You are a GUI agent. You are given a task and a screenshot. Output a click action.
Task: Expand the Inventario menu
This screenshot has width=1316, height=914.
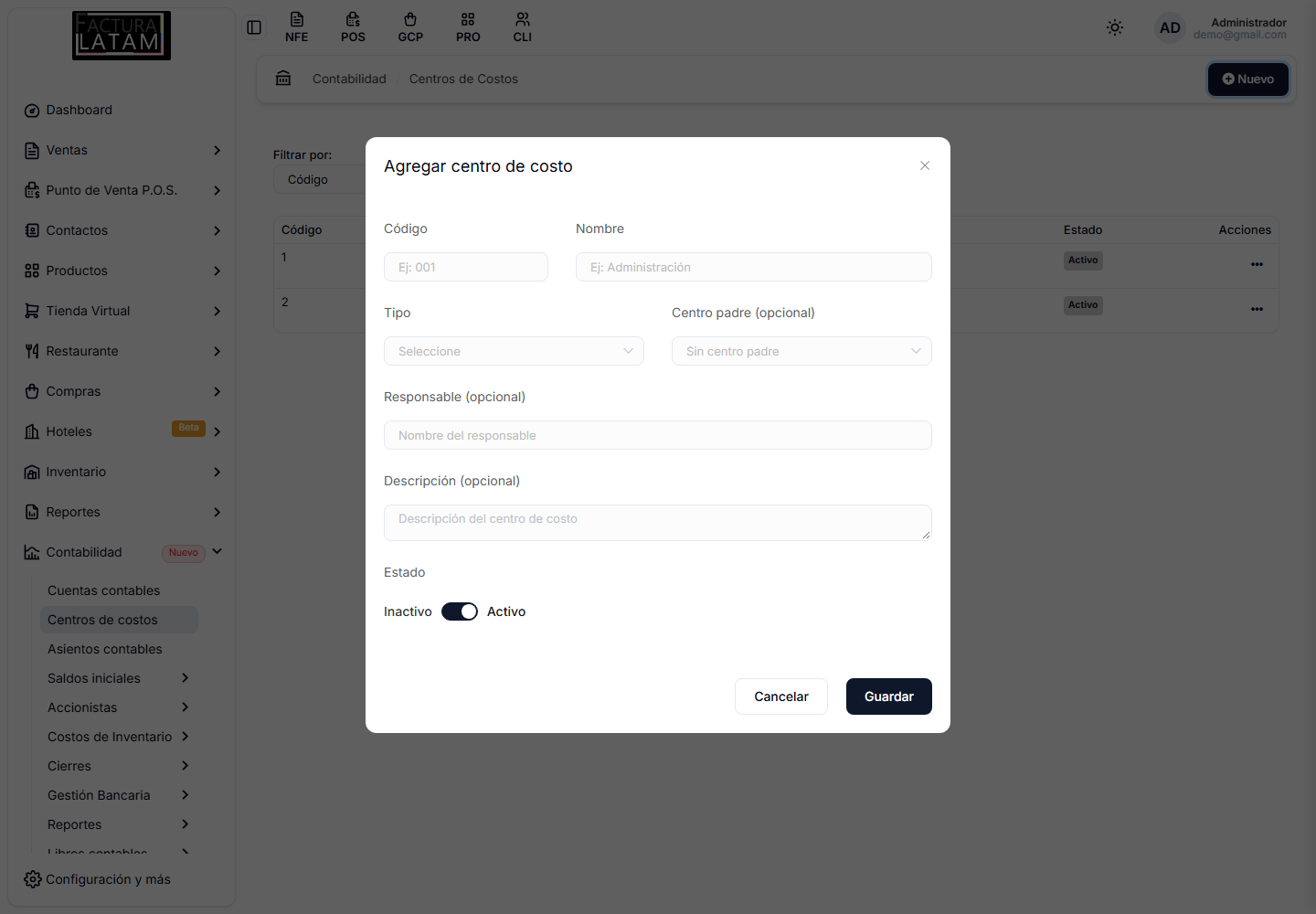[x=217, y=472]
